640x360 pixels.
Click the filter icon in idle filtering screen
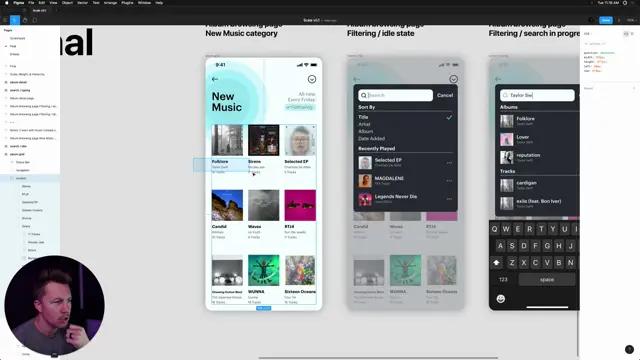453,79
